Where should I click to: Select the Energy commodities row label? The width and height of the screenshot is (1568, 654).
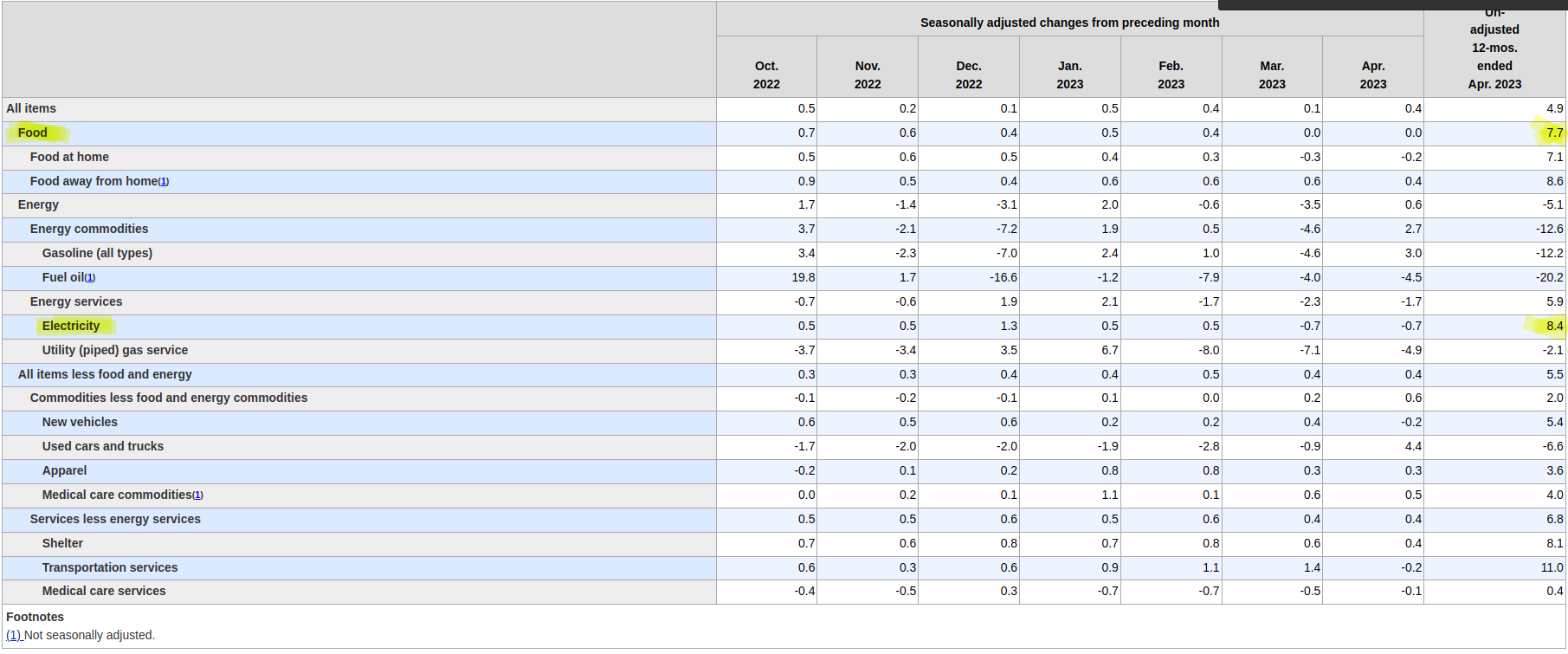pyautogui.click(x=89, y=229)
